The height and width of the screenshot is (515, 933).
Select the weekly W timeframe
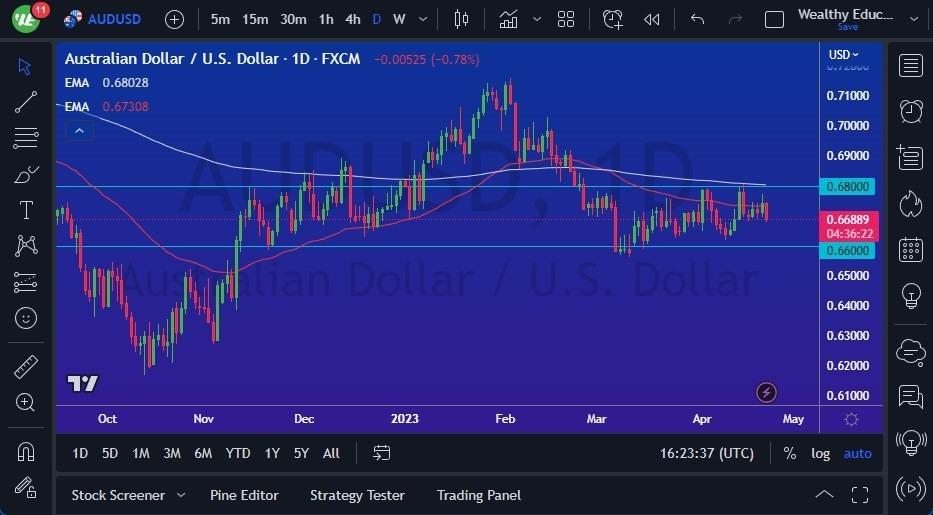click(x=399, y=20)
